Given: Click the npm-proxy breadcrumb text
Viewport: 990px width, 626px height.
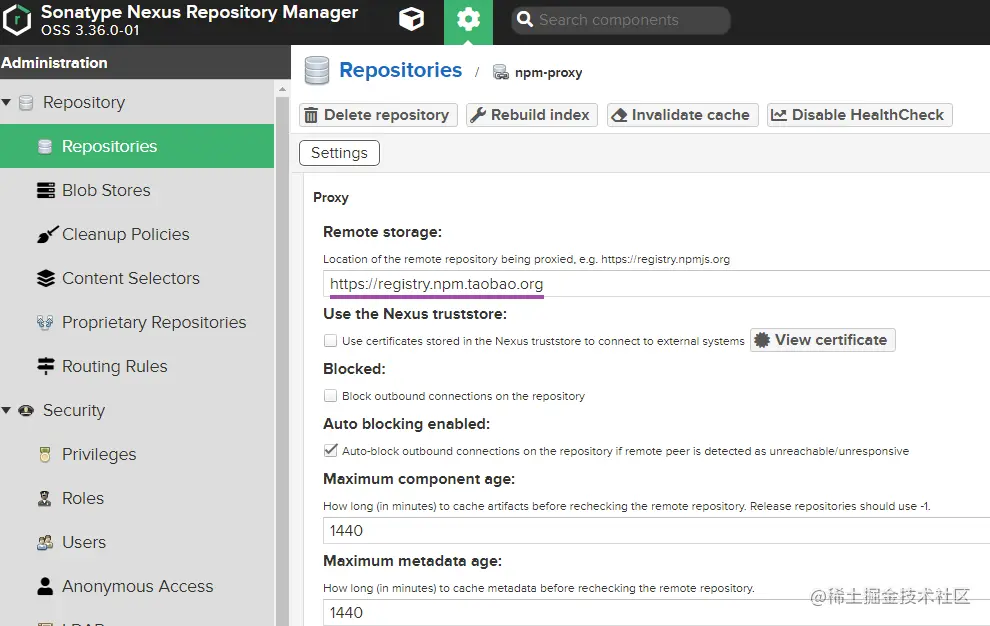Looking at the screenshot, I should [x=549, y=73].
